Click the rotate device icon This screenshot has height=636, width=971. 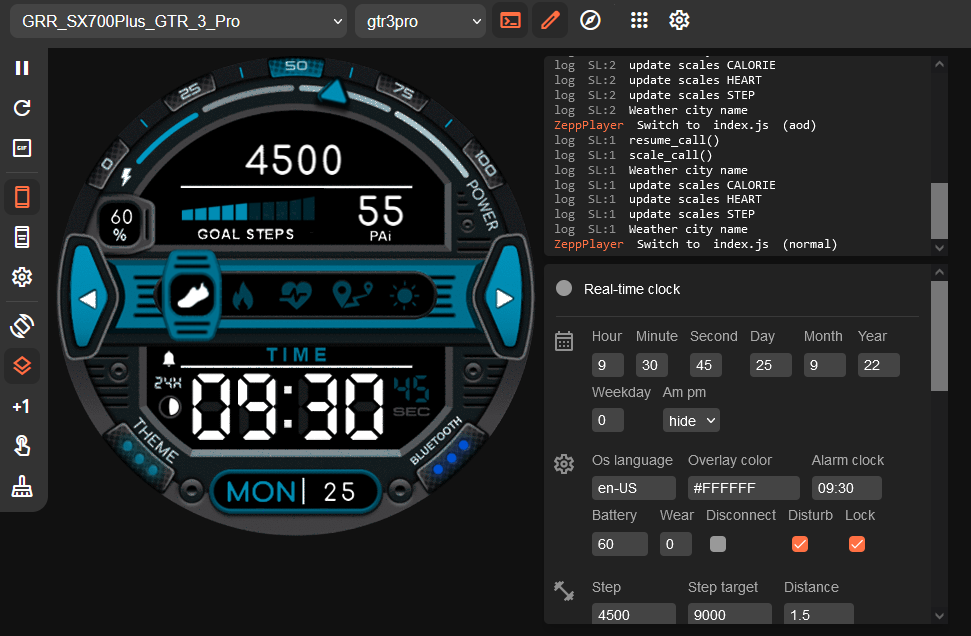(x=22, y=326)
